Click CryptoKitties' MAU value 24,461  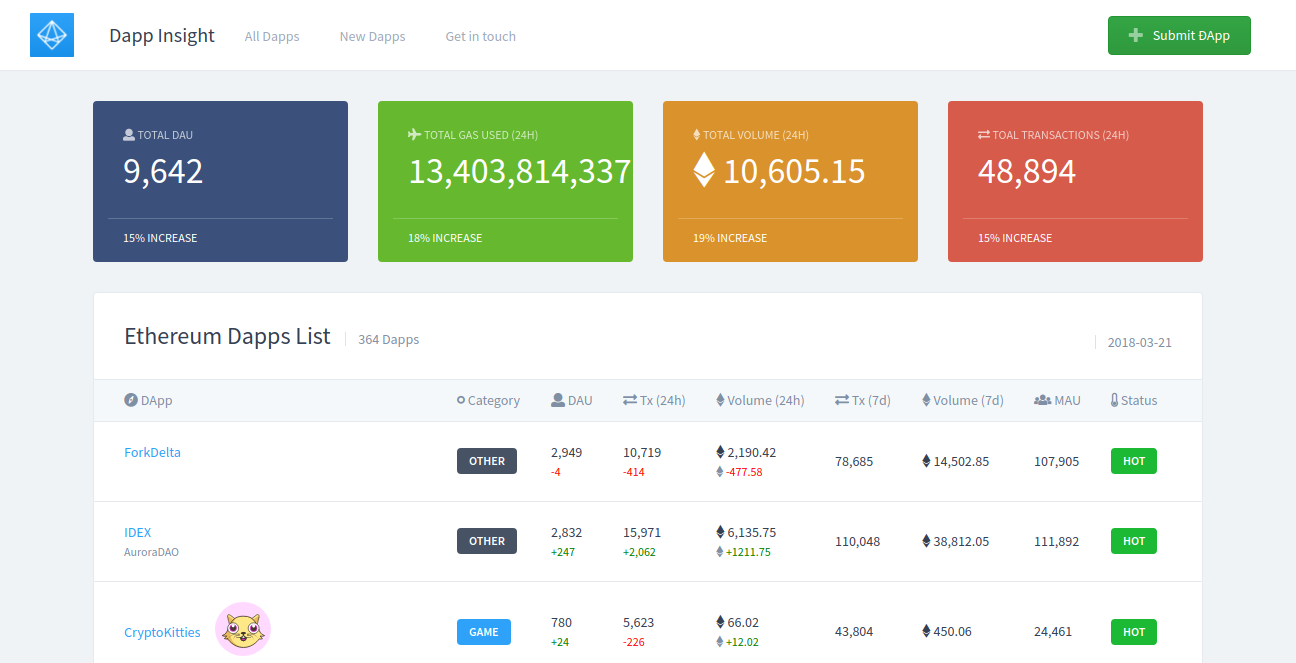click(1053, 632)
